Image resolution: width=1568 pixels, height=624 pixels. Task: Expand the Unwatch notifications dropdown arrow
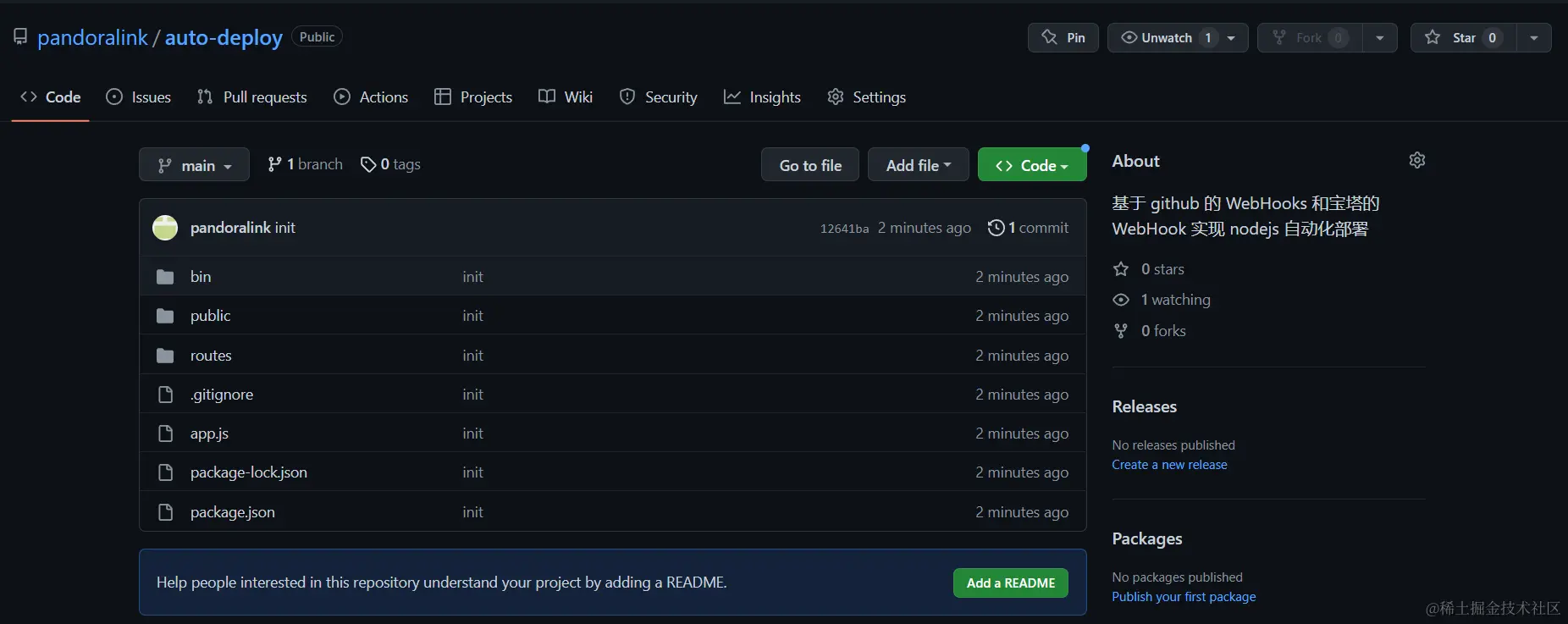coord(1231,37)
